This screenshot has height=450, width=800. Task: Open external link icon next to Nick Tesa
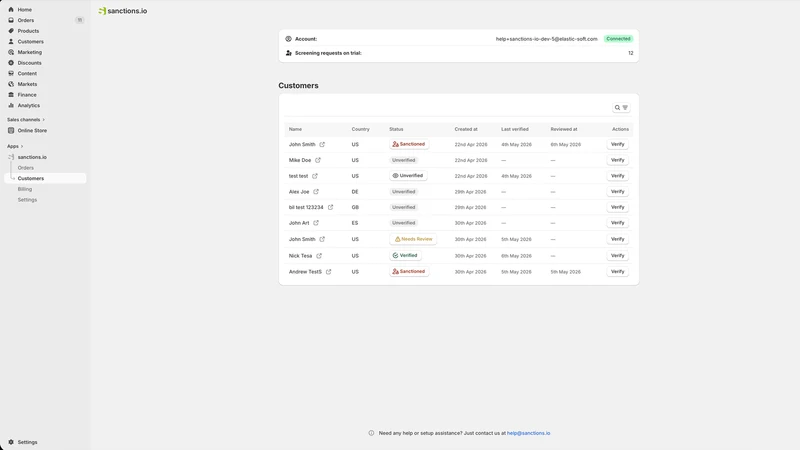click(x=319, y=256)
